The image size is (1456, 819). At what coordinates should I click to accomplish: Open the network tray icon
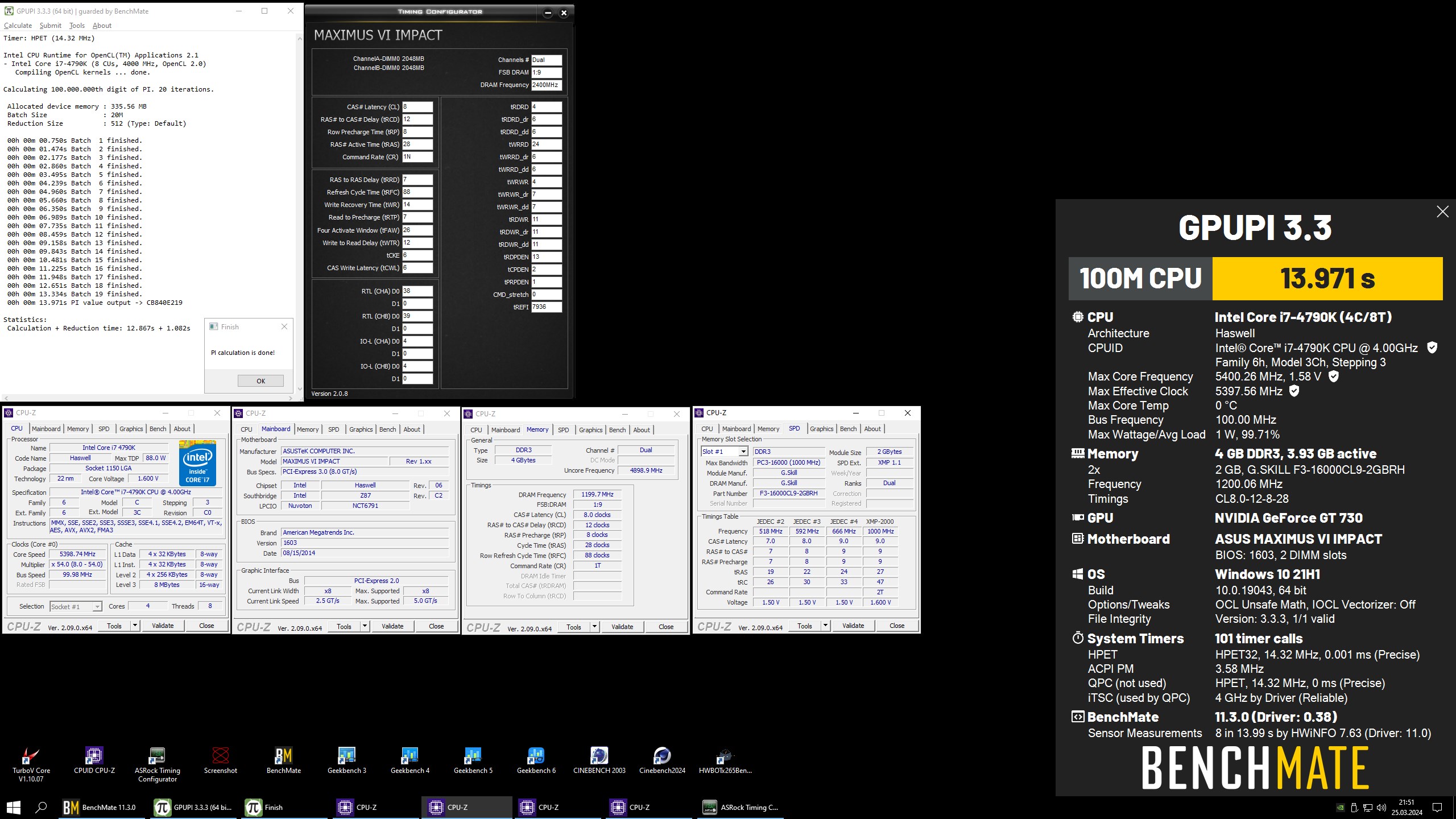pyautogui.click(x=1368, y=808)
